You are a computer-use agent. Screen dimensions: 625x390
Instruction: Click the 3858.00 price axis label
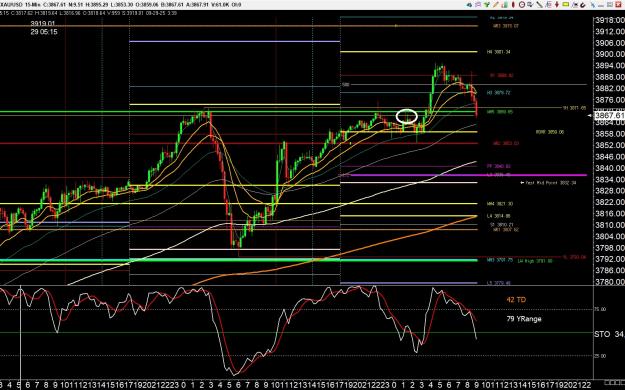609,134
